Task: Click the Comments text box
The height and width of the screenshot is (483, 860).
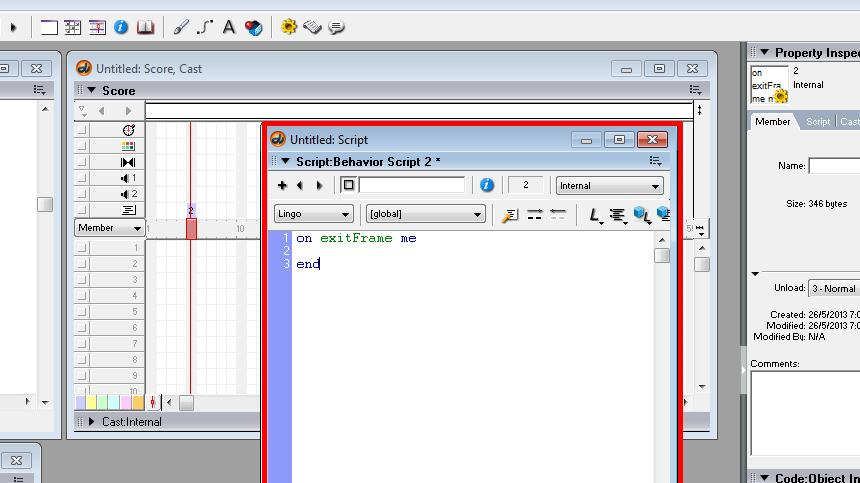Action: tap(805, 413)
